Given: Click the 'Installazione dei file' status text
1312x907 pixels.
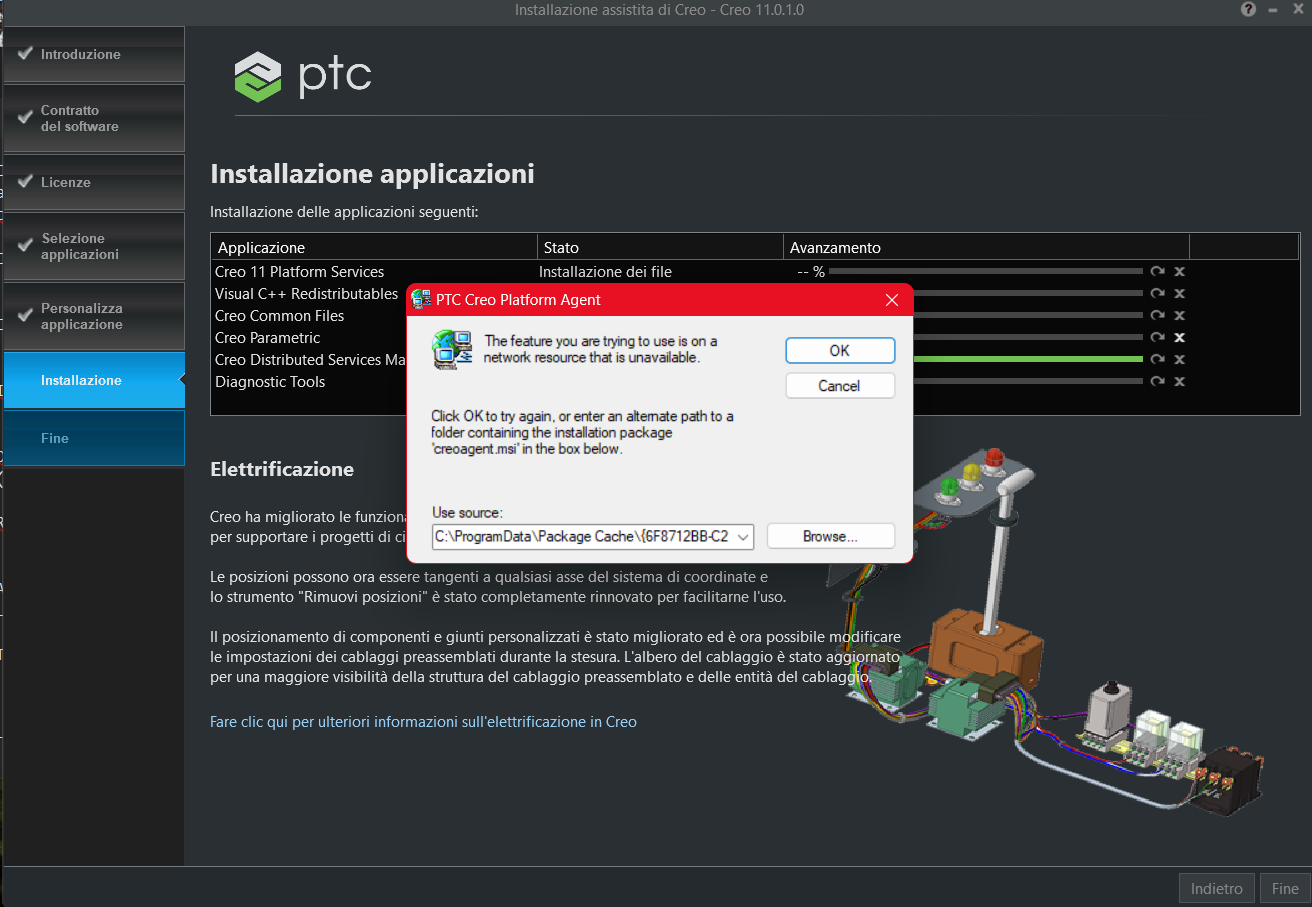Looking at the screenshot, I should 605,271.
